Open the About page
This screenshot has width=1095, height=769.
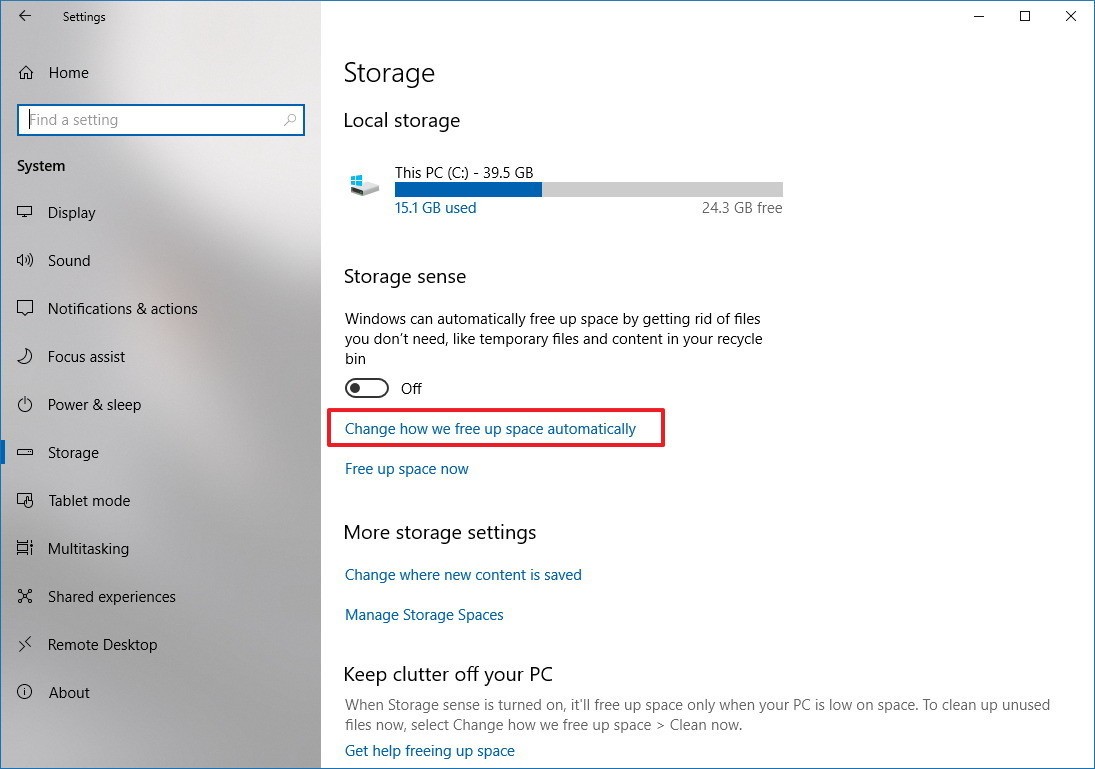pyautogui.click(x=69, y=693)
